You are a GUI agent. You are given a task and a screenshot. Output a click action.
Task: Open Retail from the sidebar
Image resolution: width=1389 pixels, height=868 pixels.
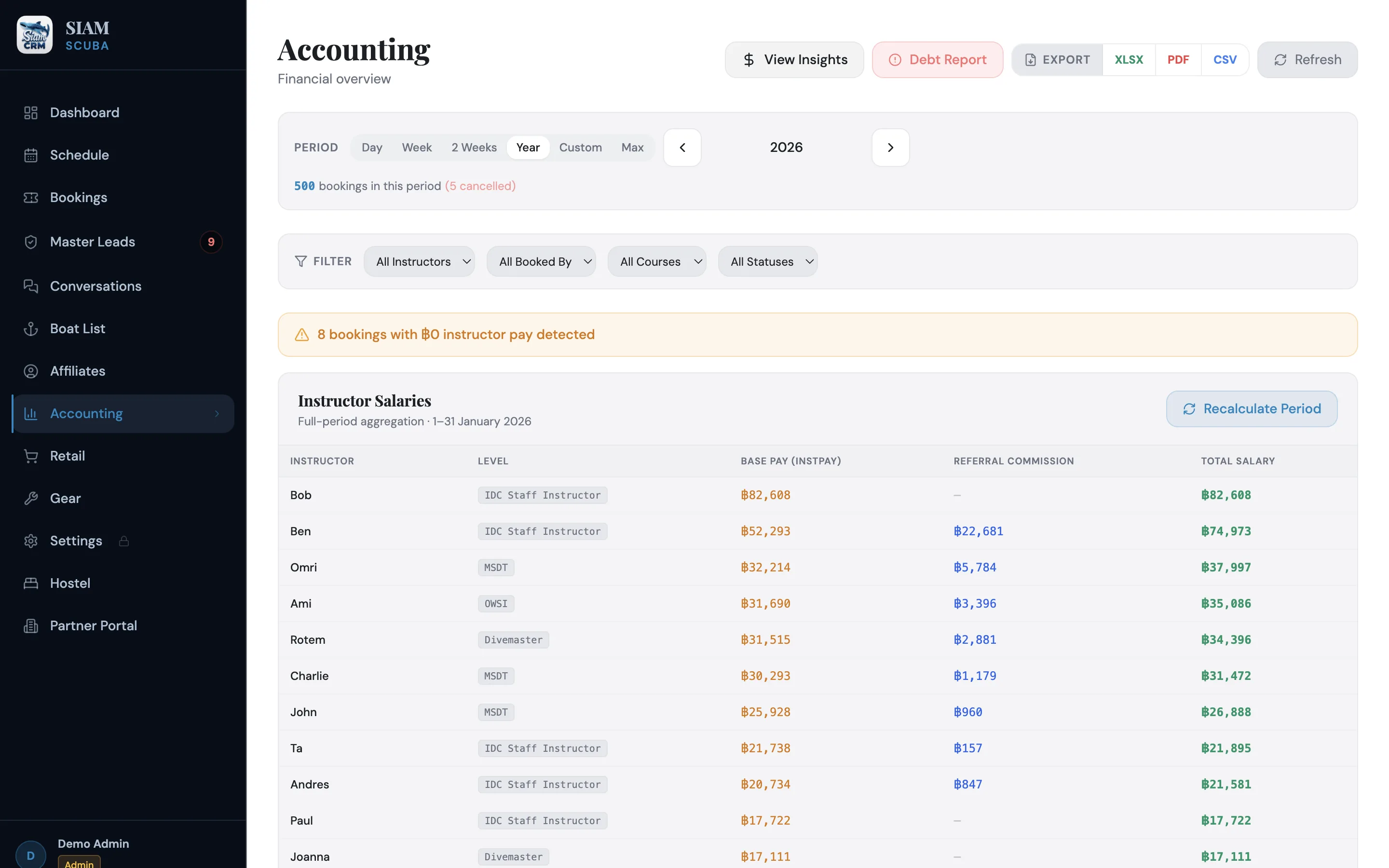[x=123, y=456]
